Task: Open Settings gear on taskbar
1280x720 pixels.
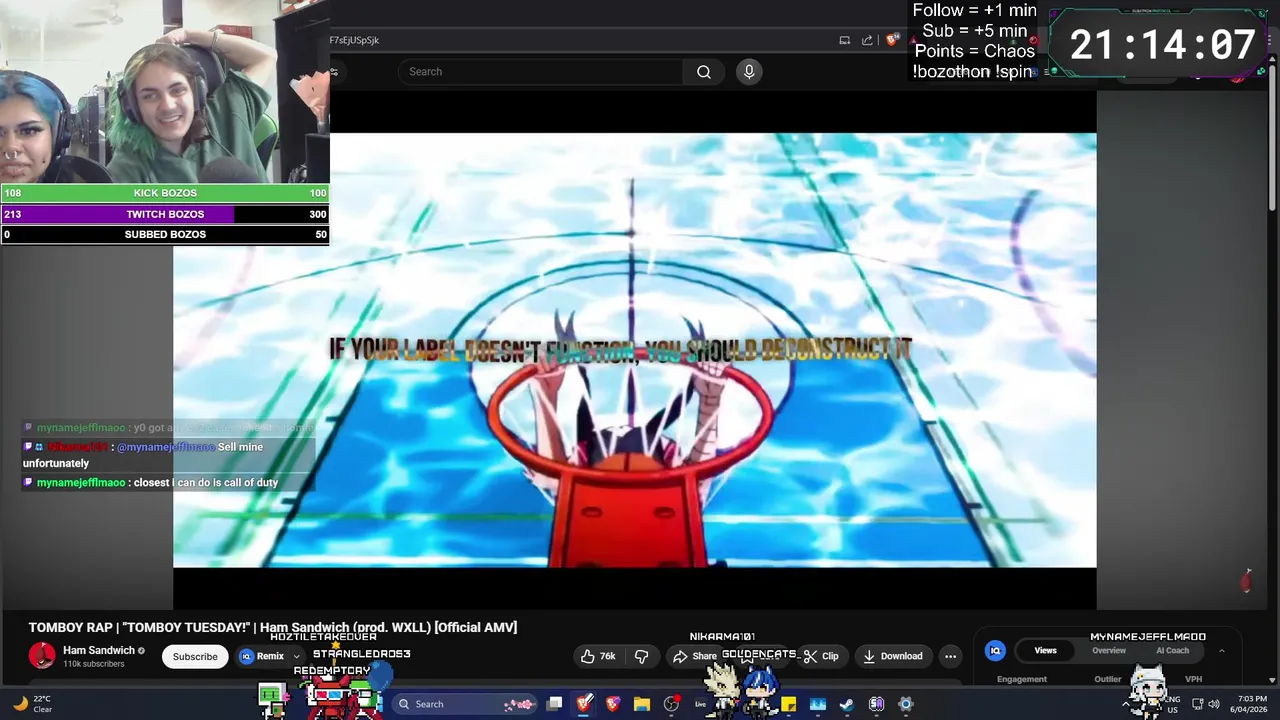Action: 906,704
